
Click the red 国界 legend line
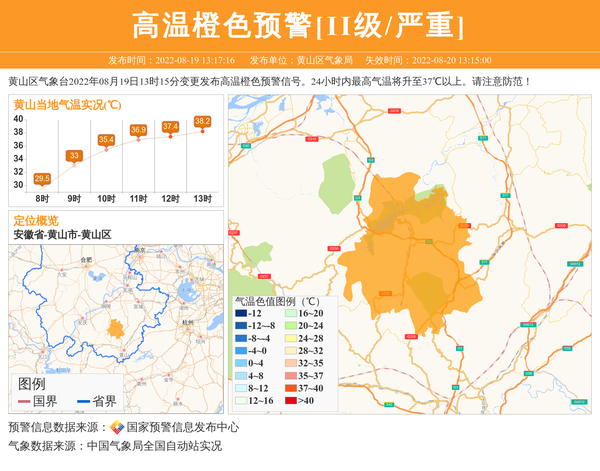(x=24, y=401)
